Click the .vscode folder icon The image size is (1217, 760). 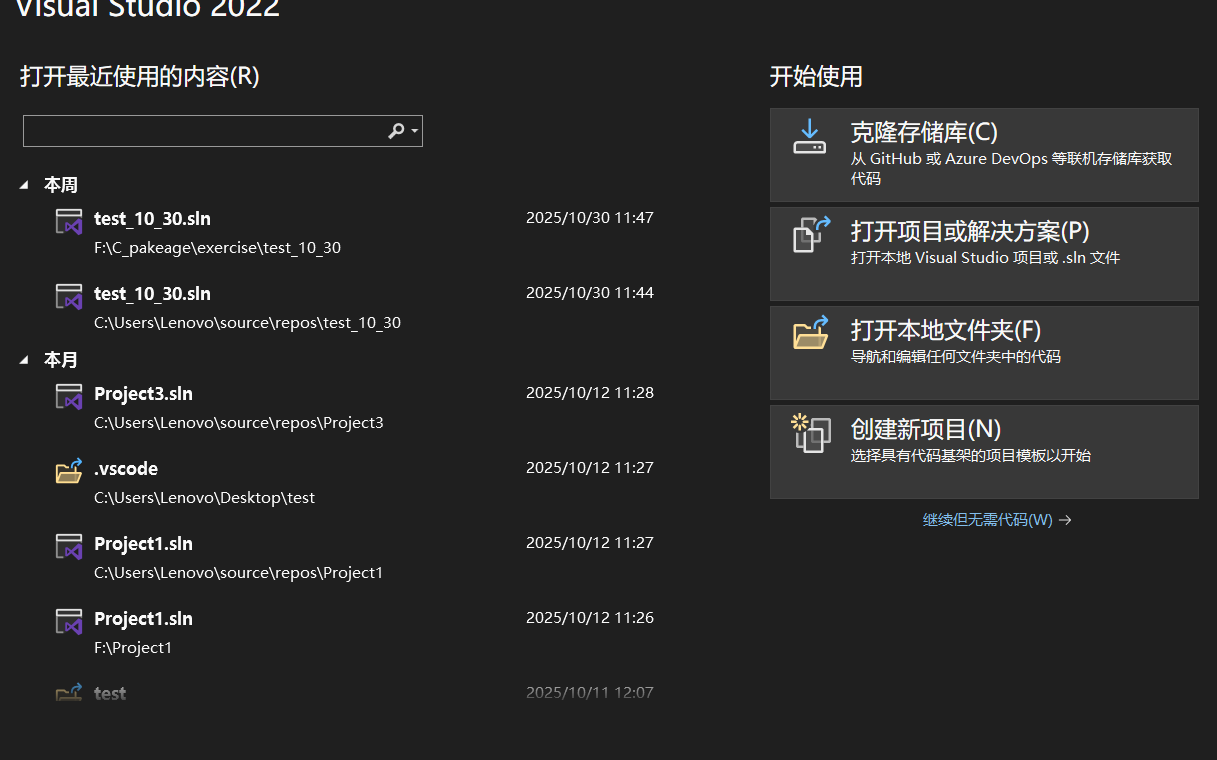point(69,470)
